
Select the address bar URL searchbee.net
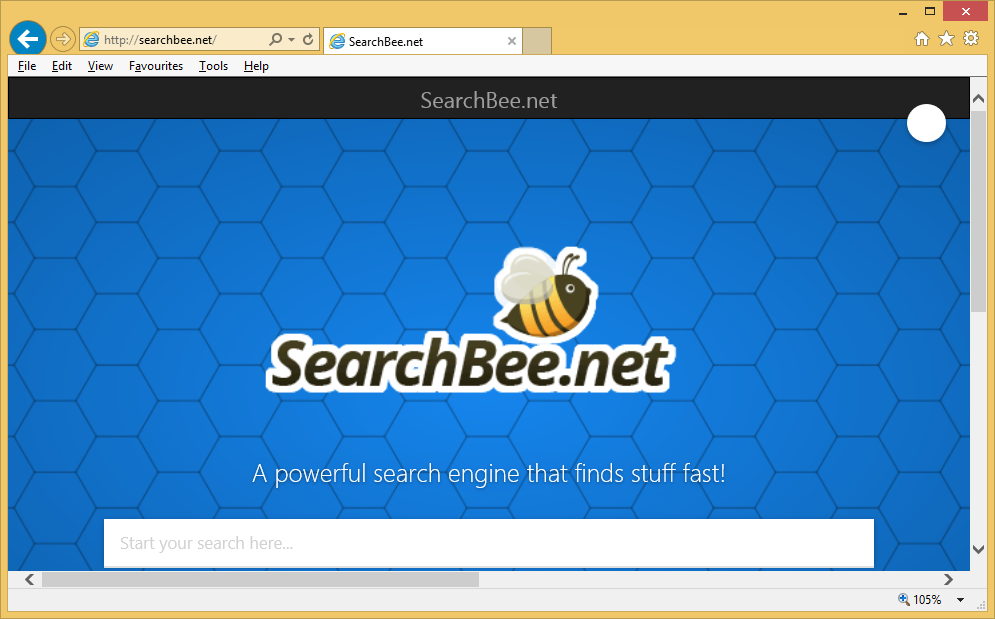160,40
